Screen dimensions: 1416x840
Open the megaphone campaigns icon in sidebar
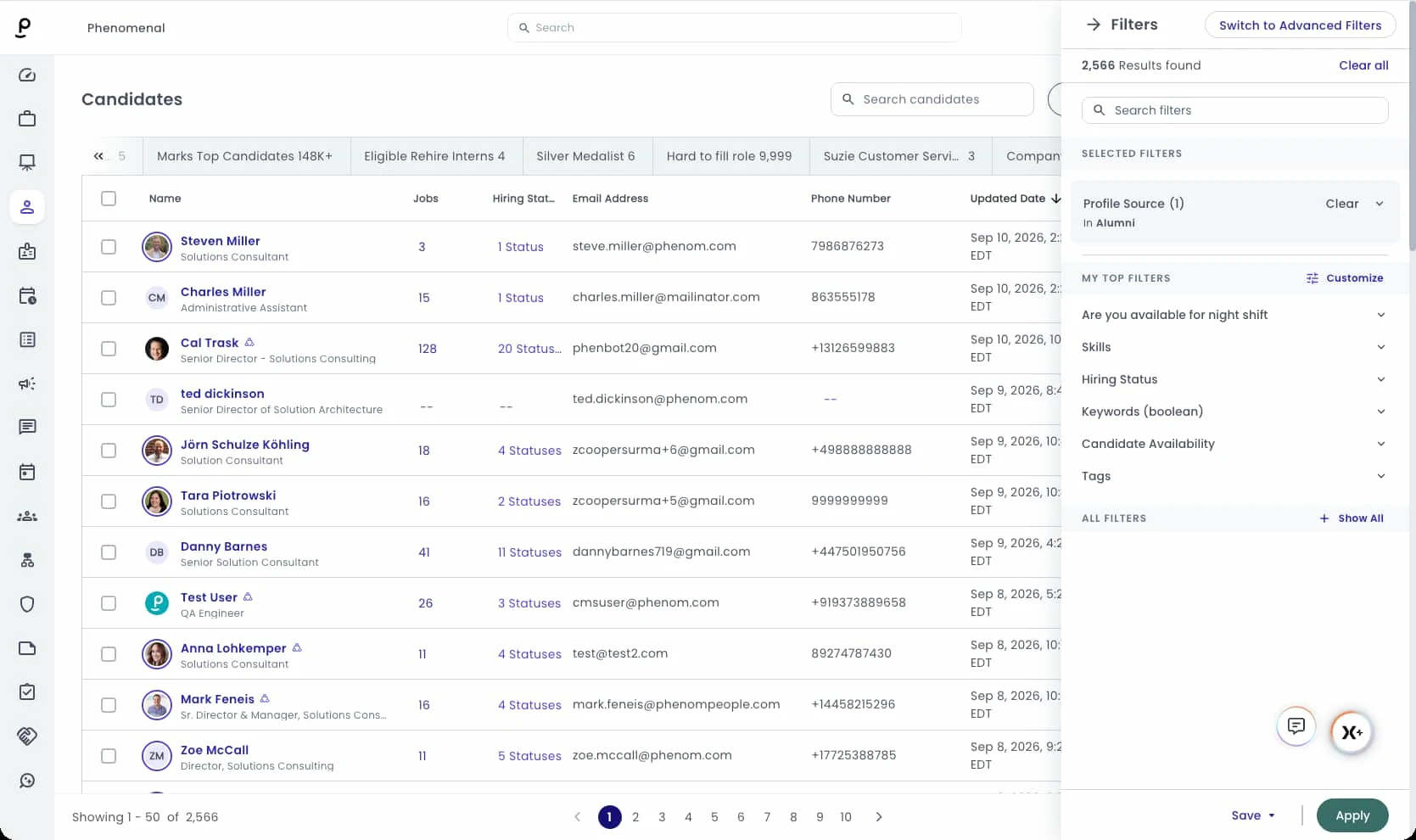point(27,384)
